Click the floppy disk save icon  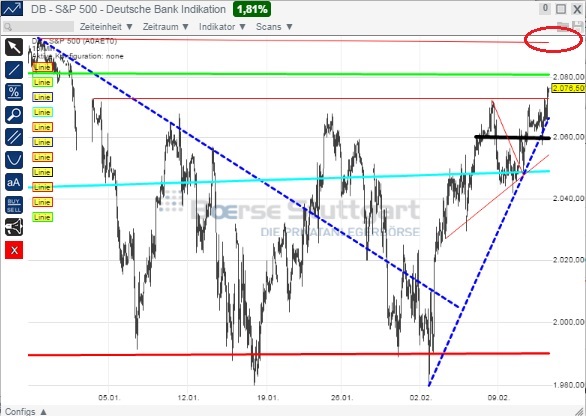coord(578,26)
